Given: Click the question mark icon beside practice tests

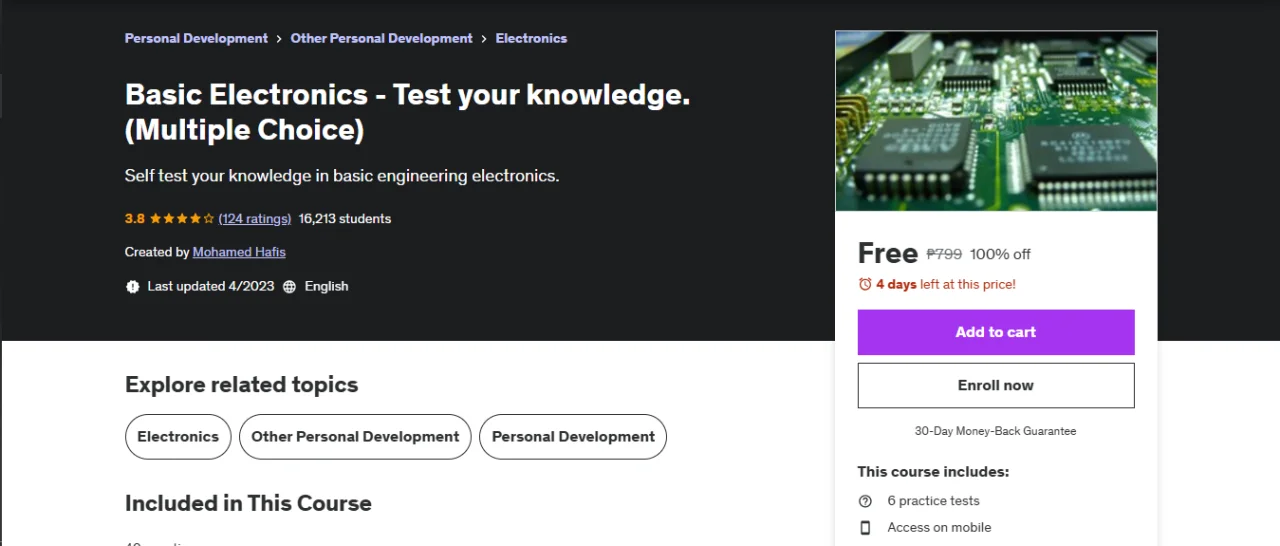Looking at the screenshot, I should click(x=865, y=501).
